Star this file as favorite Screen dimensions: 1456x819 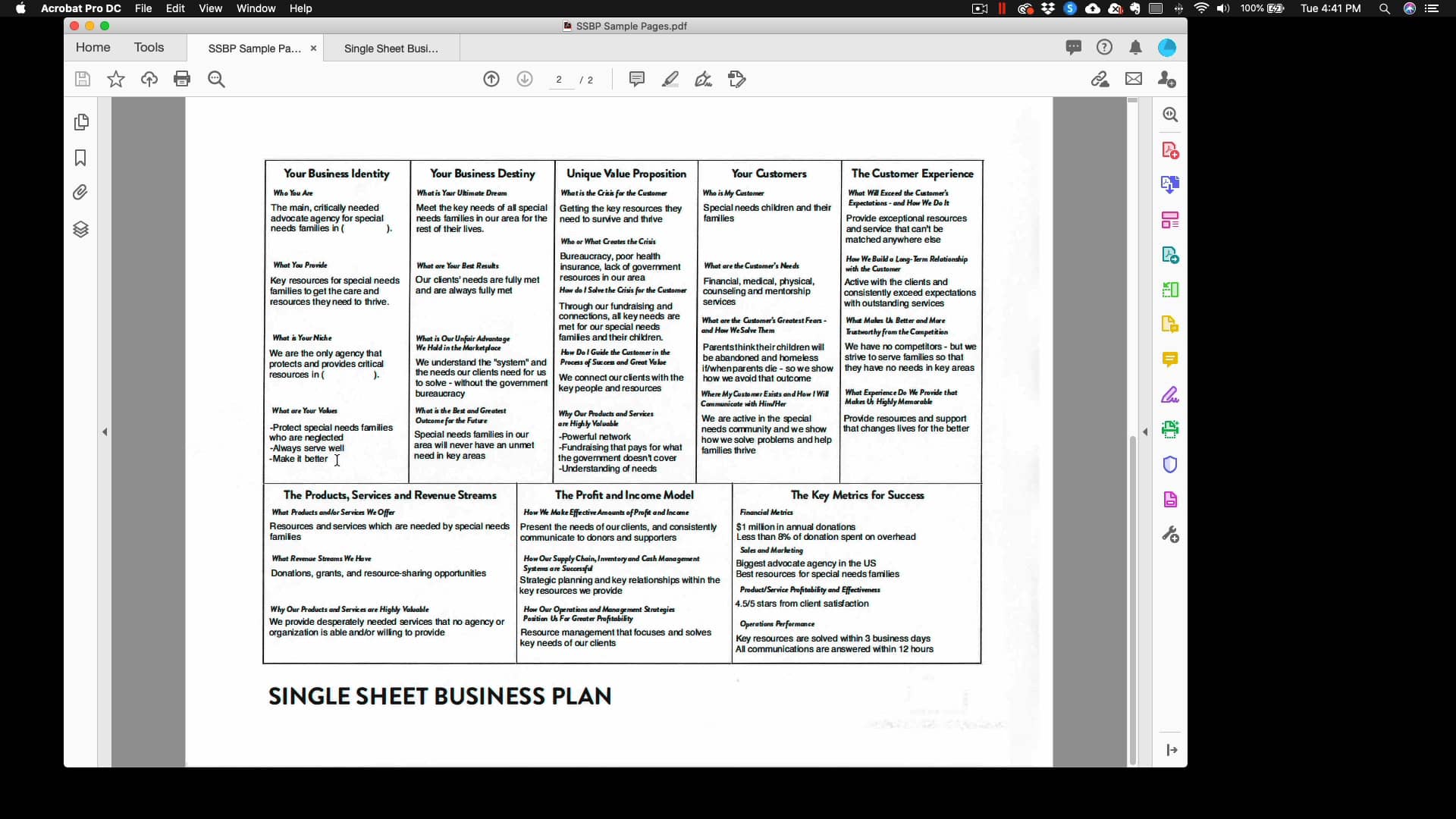(x=116, y=79)
